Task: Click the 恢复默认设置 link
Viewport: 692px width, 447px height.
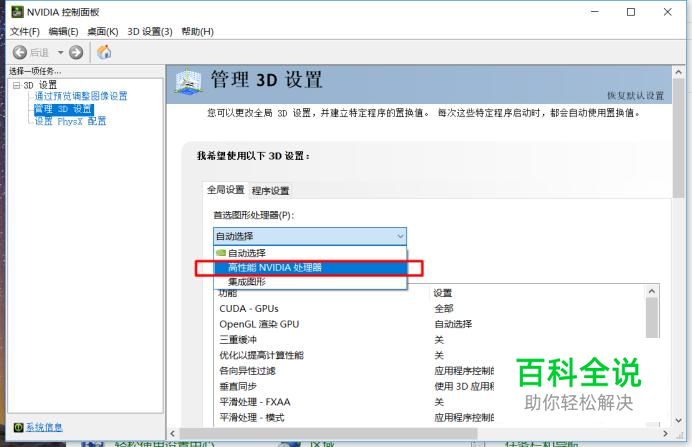Action: pos(635,96)
